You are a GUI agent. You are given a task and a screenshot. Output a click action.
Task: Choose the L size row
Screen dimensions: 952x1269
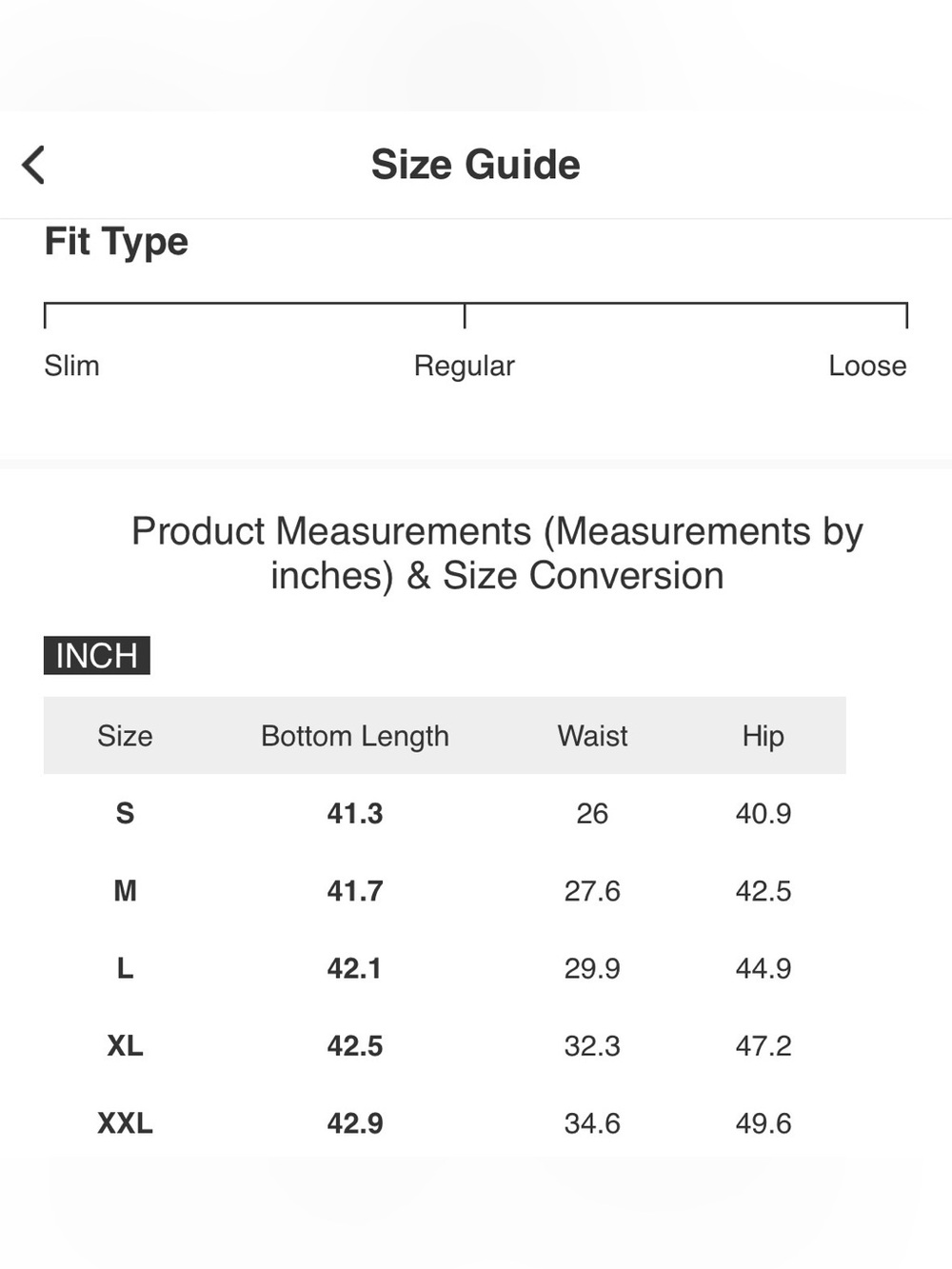(x=445, y=968)
